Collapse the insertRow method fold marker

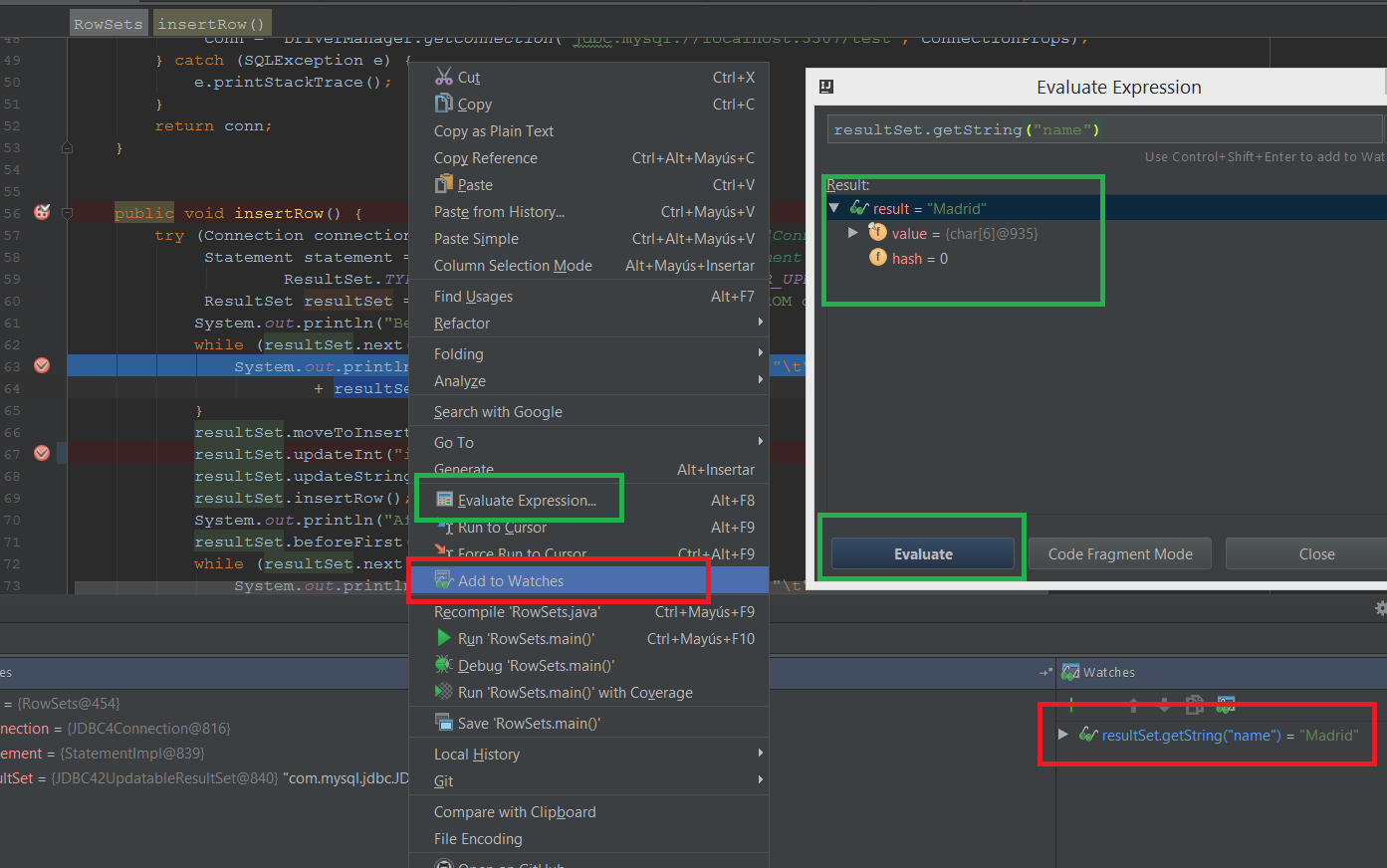pos(68,213)
